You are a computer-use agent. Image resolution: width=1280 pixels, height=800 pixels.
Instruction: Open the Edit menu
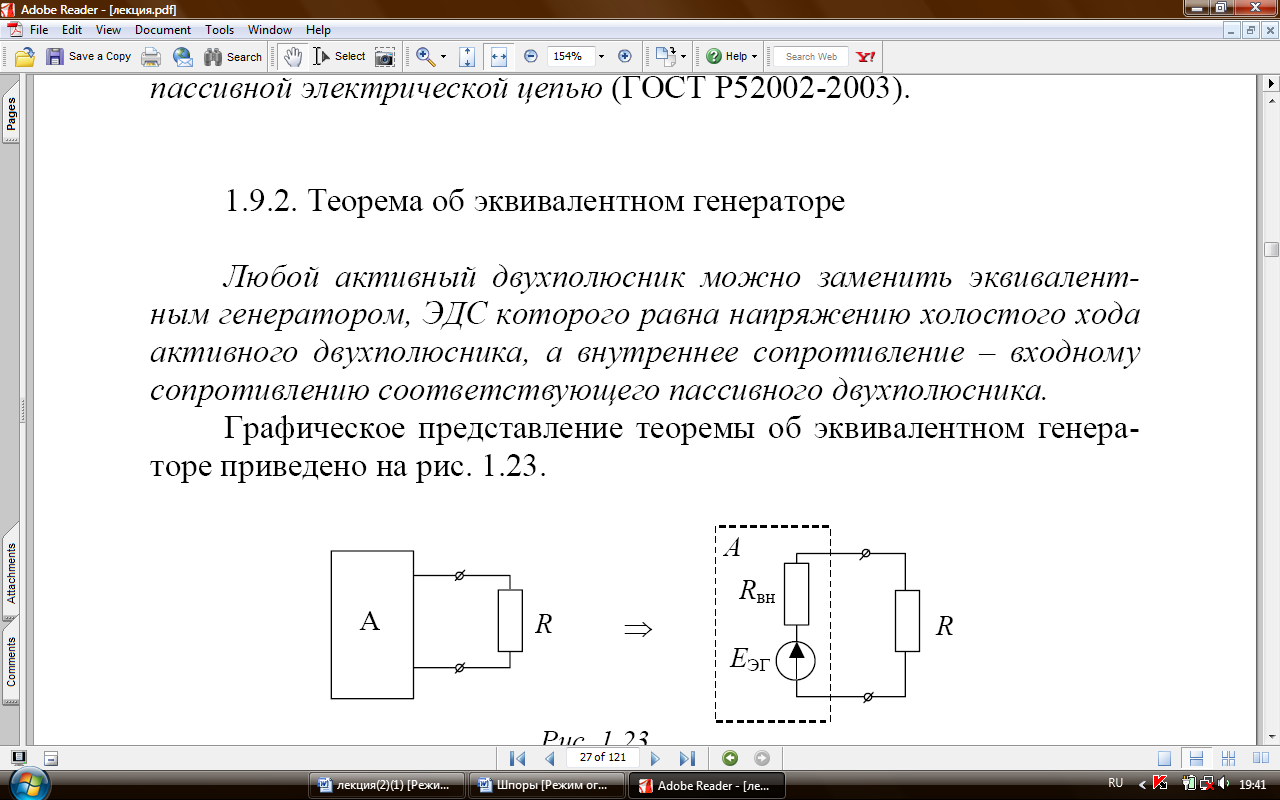click(72, 30)
